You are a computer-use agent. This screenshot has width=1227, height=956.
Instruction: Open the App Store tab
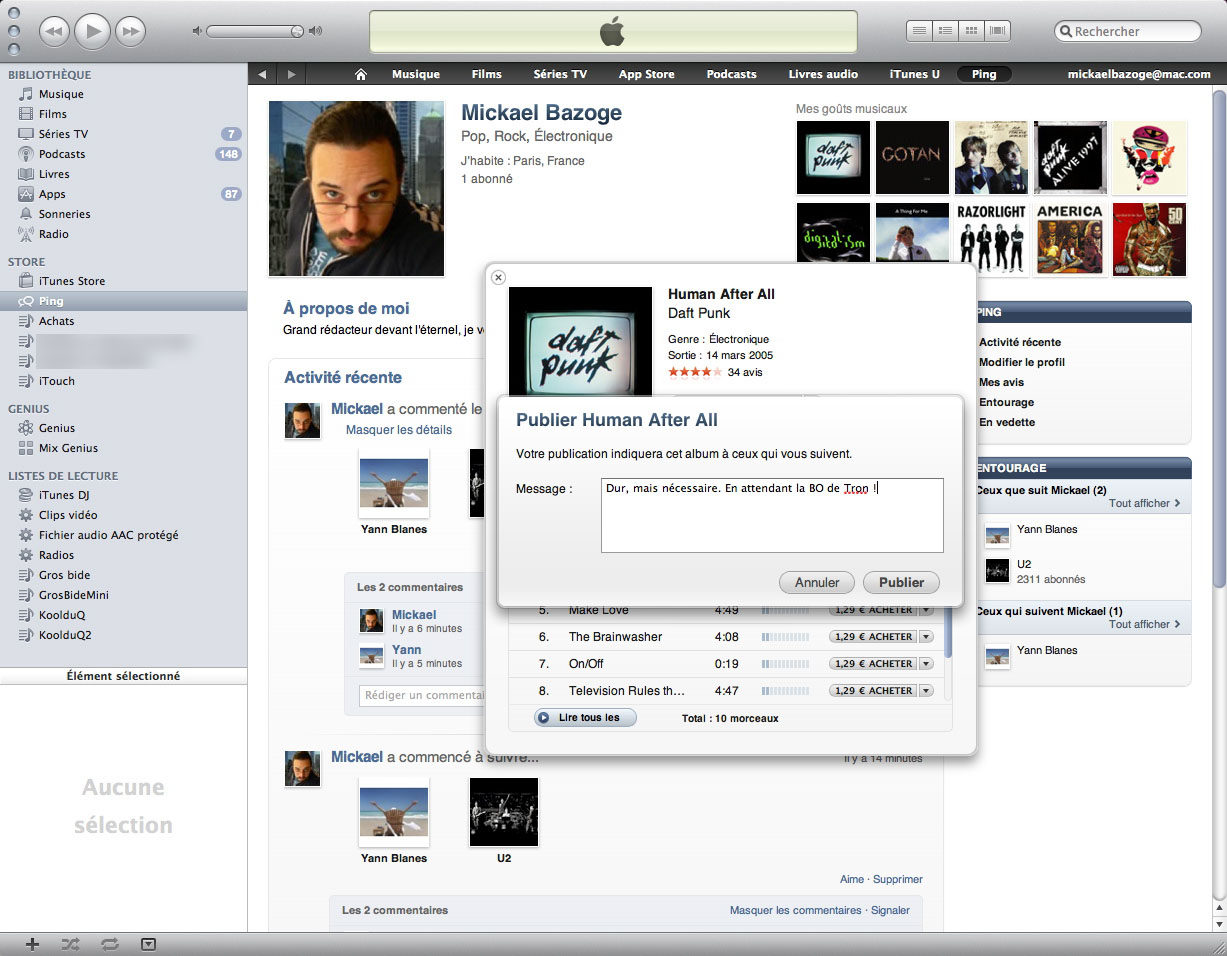[x=647, y=74]
